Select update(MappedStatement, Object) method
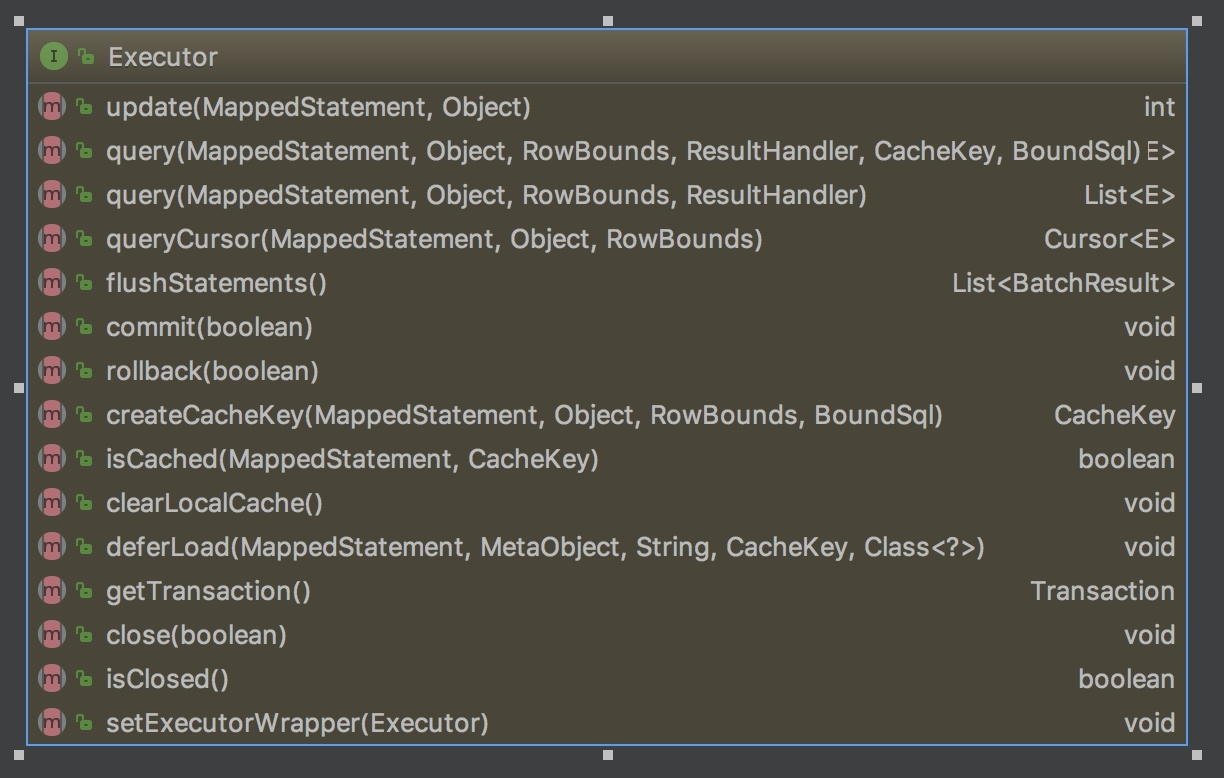This screenshot has height=778, width=1224. pyautogui.click(x=318, y=107)
